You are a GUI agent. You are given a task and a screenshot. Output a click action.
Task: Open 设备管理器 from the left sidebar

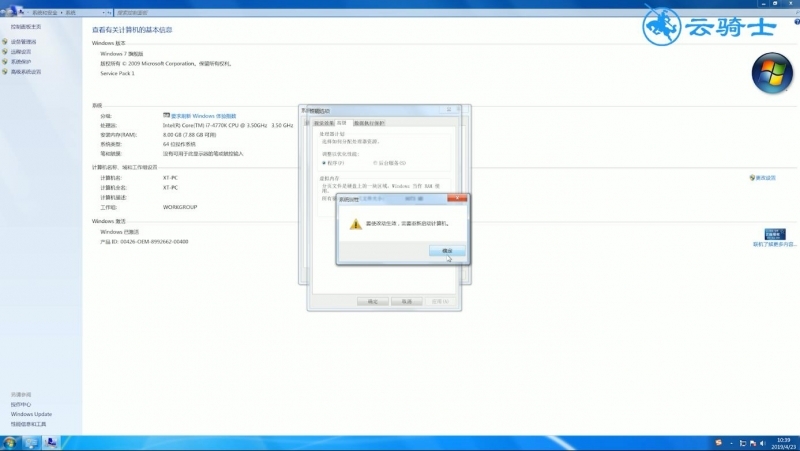(x=23, y=42)
